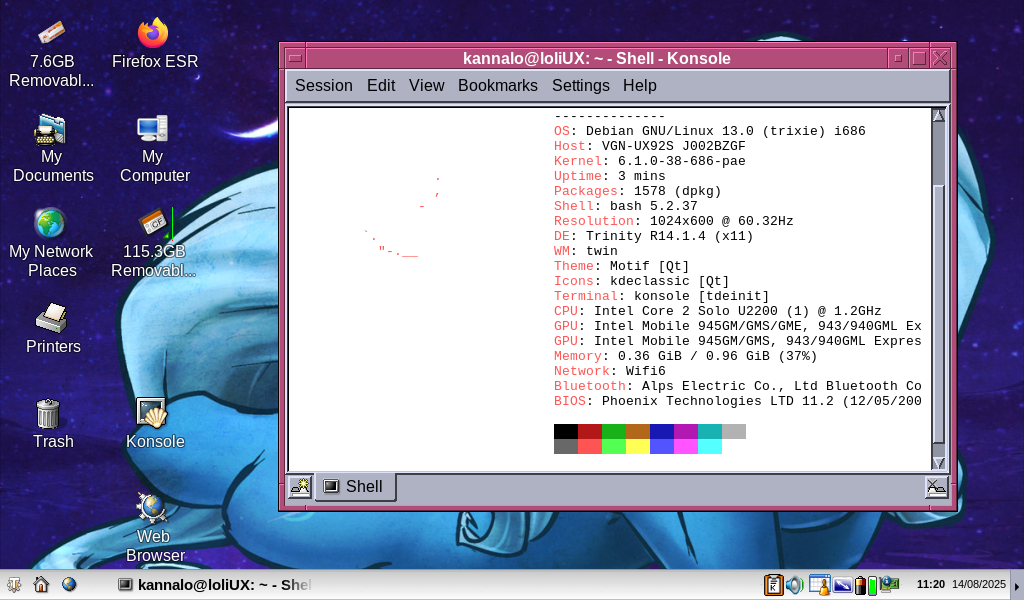
Task: Open the calendar reminder tray icon
Action: pos(819,585)
